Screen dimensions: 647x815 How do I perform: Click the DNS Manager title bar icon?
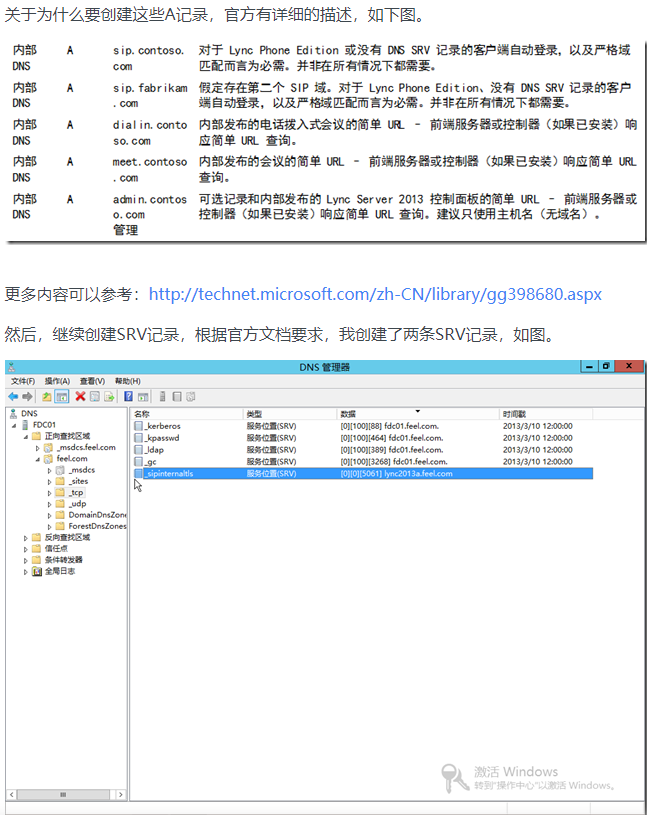point(12,367)
